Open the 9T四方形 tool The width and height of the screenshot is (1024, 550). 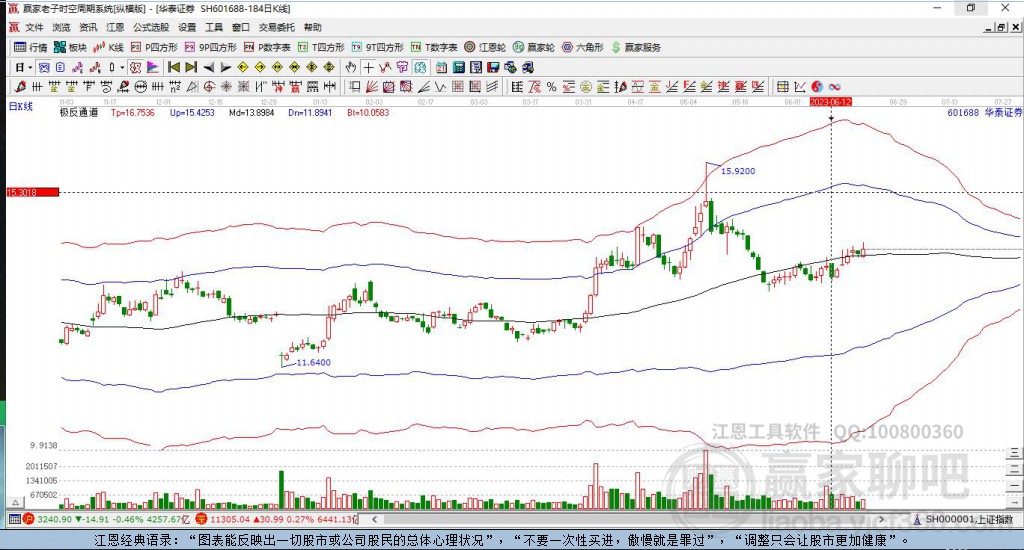[x=377, y=47]
